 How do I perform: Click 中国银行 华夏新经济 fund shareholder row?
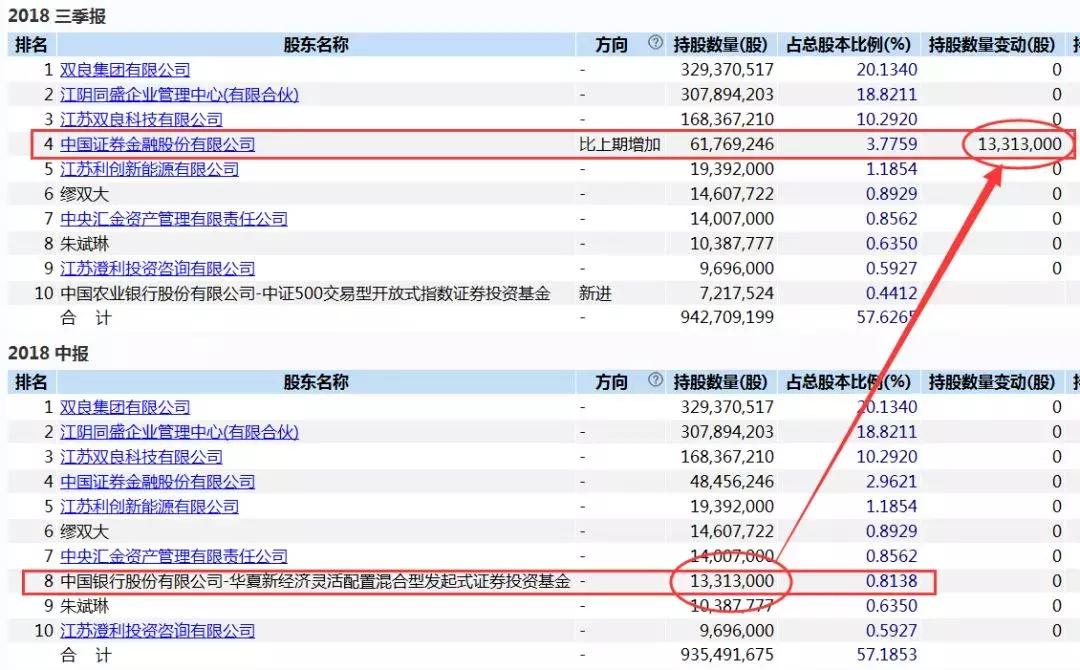pyautogui.click(x=315, y=581)
